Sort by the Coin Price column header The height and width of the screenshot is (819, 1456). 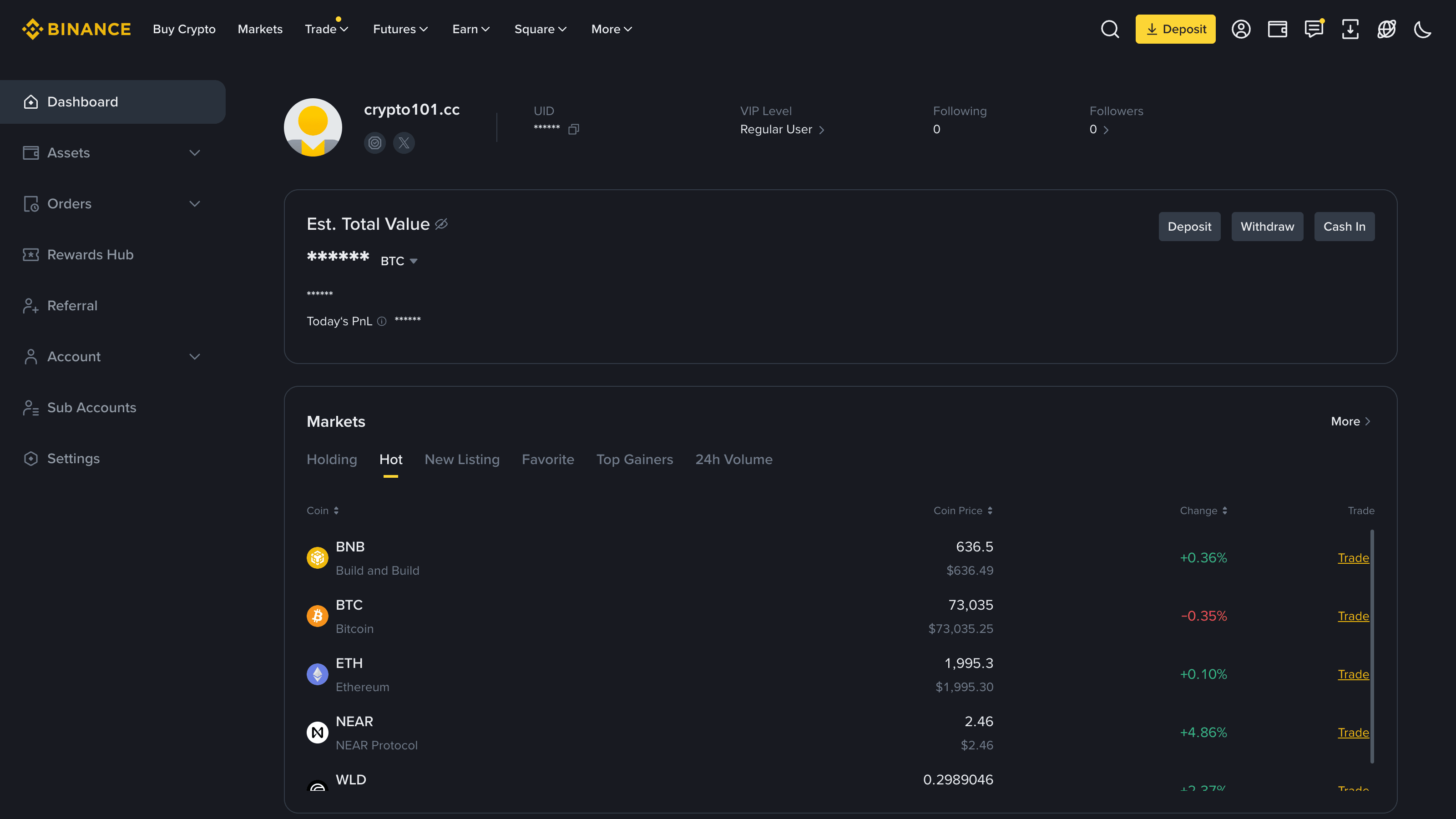point(963,511)
